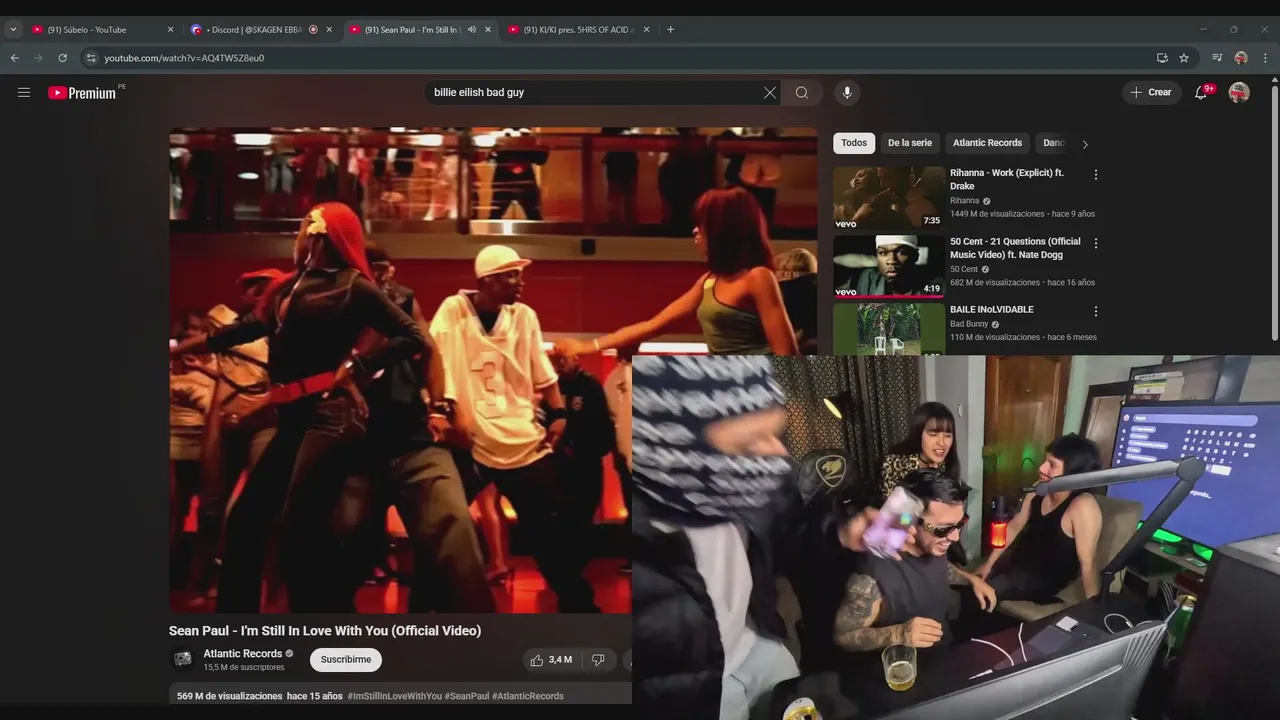Open options for Rihanna Work video

pos(1096,175)
